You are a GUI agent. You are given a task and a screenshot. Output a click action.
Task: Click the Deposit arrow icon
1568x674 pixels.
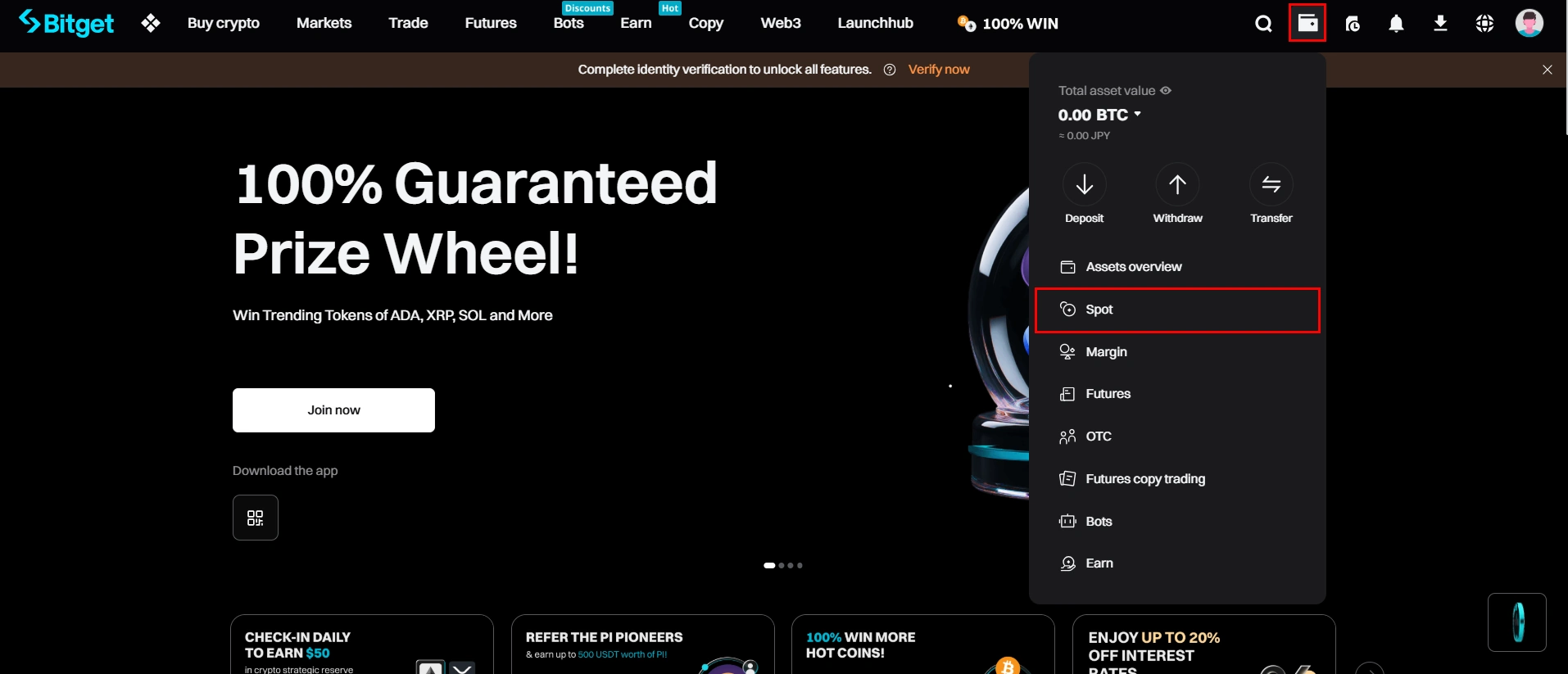(x=1084, y=185)
